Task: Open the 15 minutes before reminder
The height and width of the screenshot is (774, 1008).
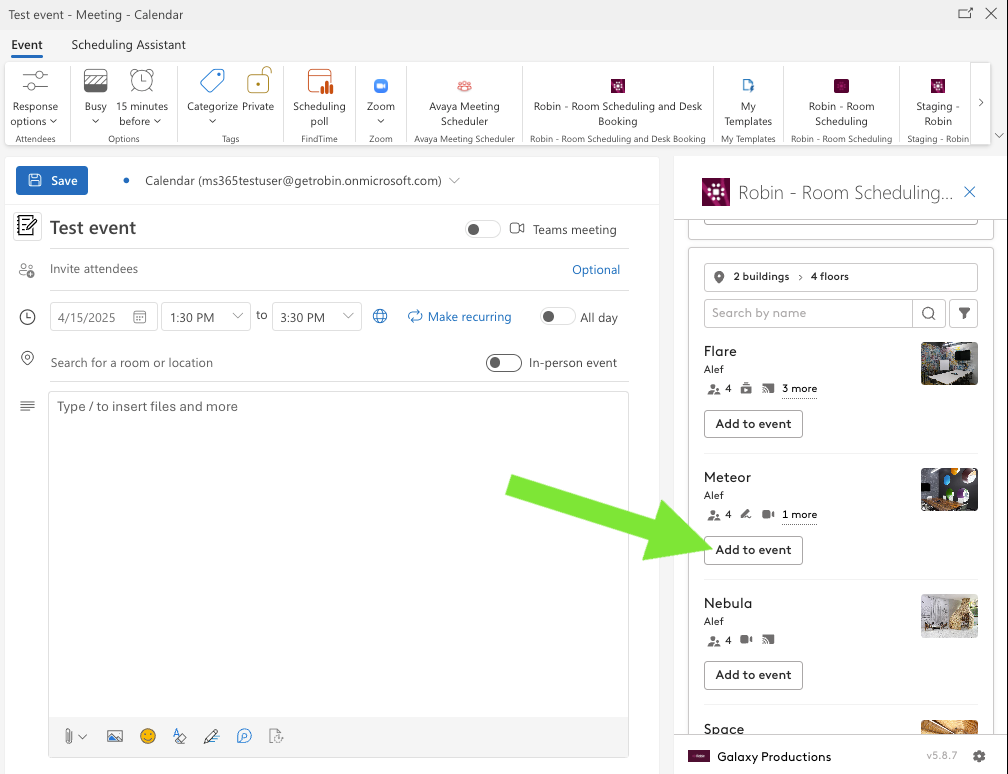Action: (141, 98)
